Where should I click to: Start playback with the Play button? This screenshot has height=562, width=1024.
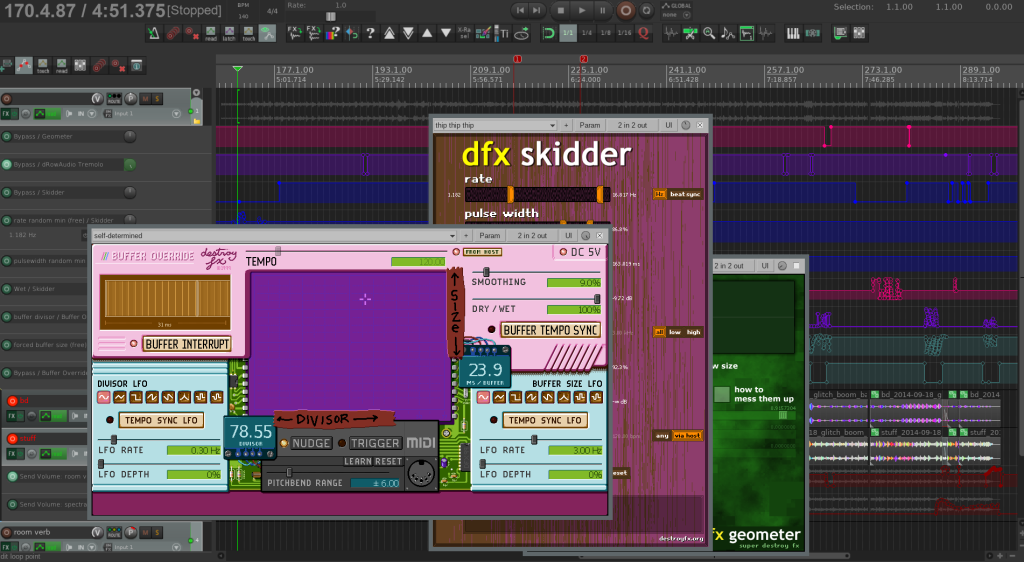(582, 10)
